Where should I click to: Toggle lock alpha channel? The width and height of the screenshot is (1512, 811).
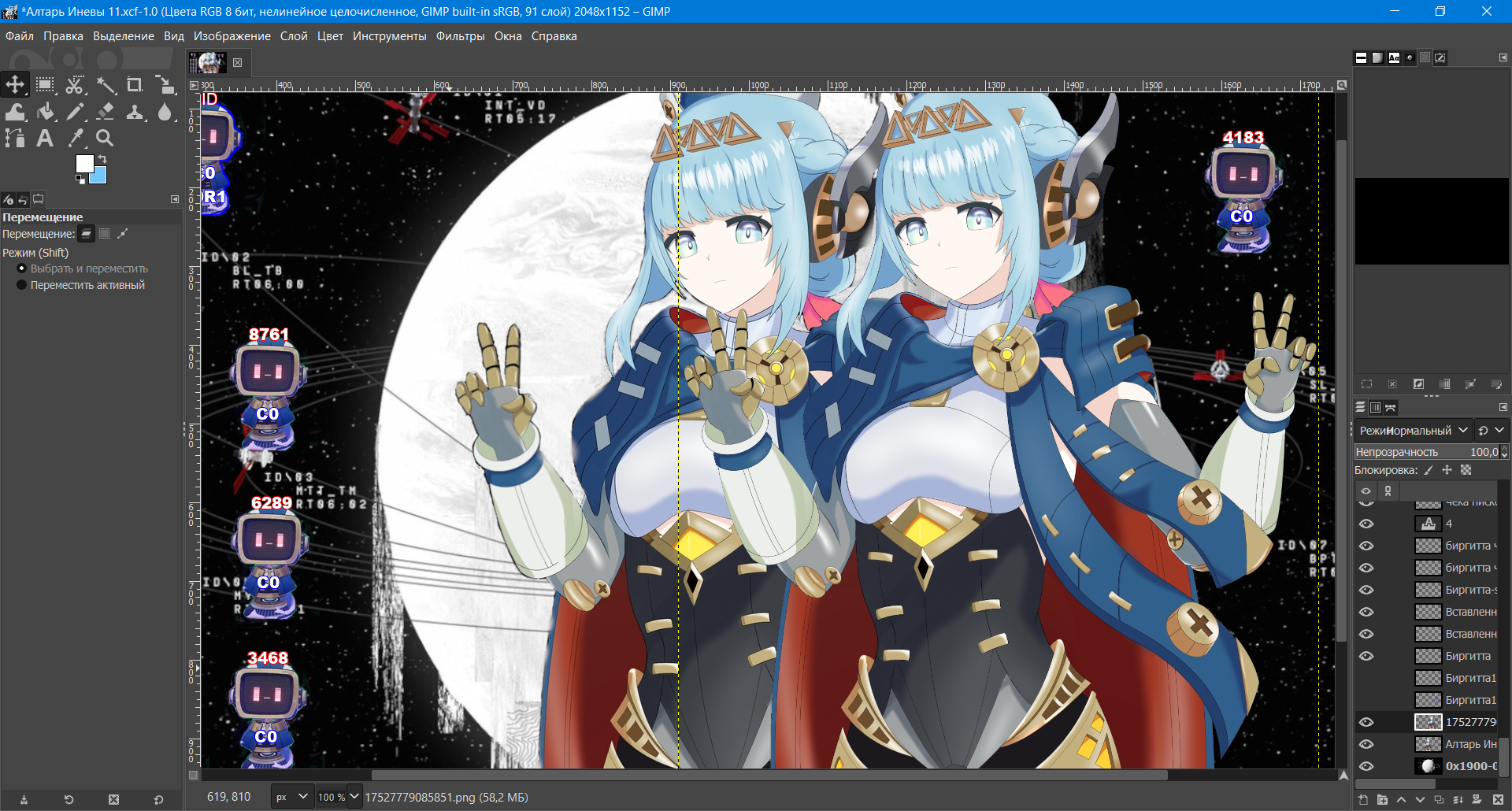pos(1466,470)
